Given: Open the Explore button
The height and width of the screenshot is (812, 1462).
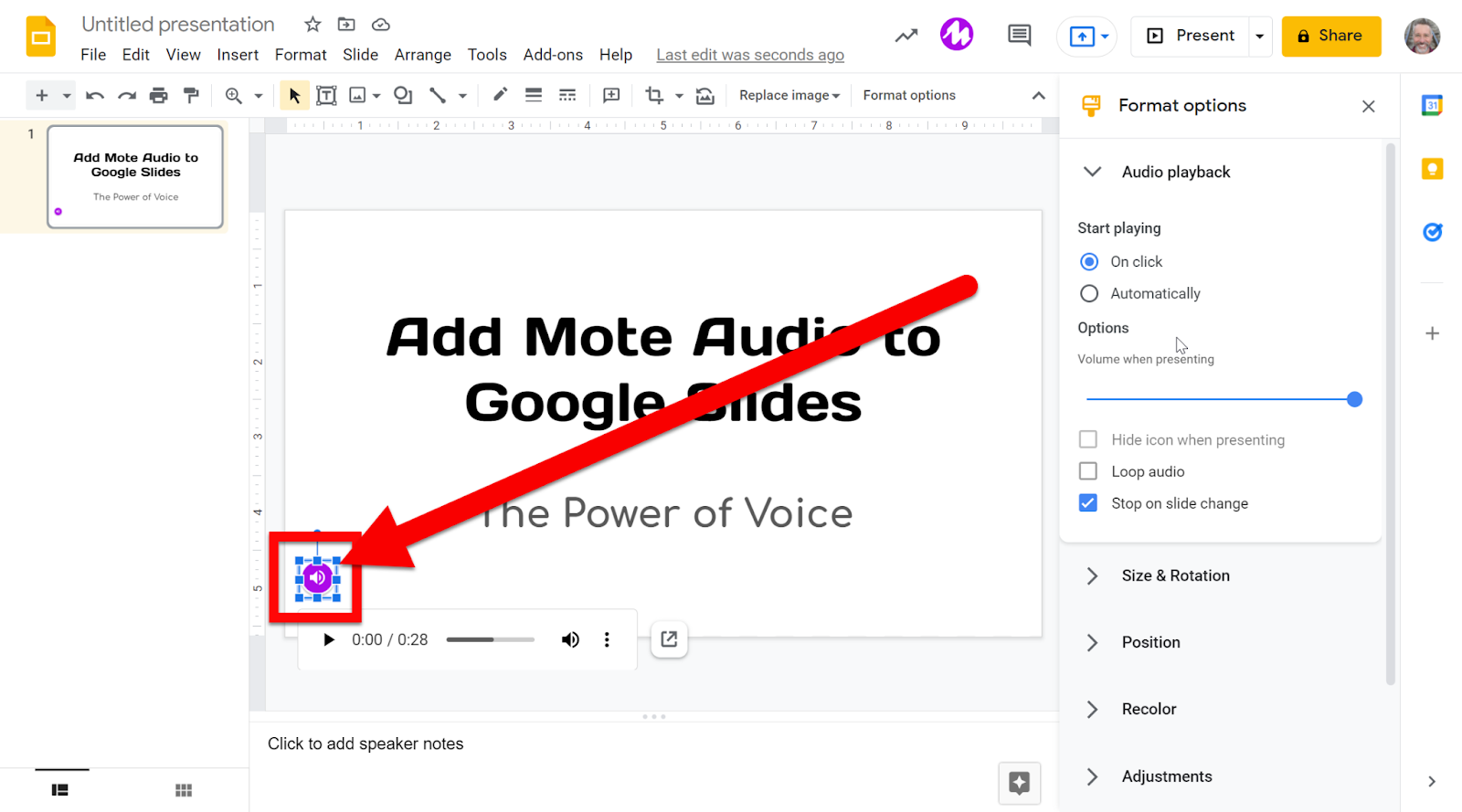Looking at the screenshot, I should pos(1020,783).
